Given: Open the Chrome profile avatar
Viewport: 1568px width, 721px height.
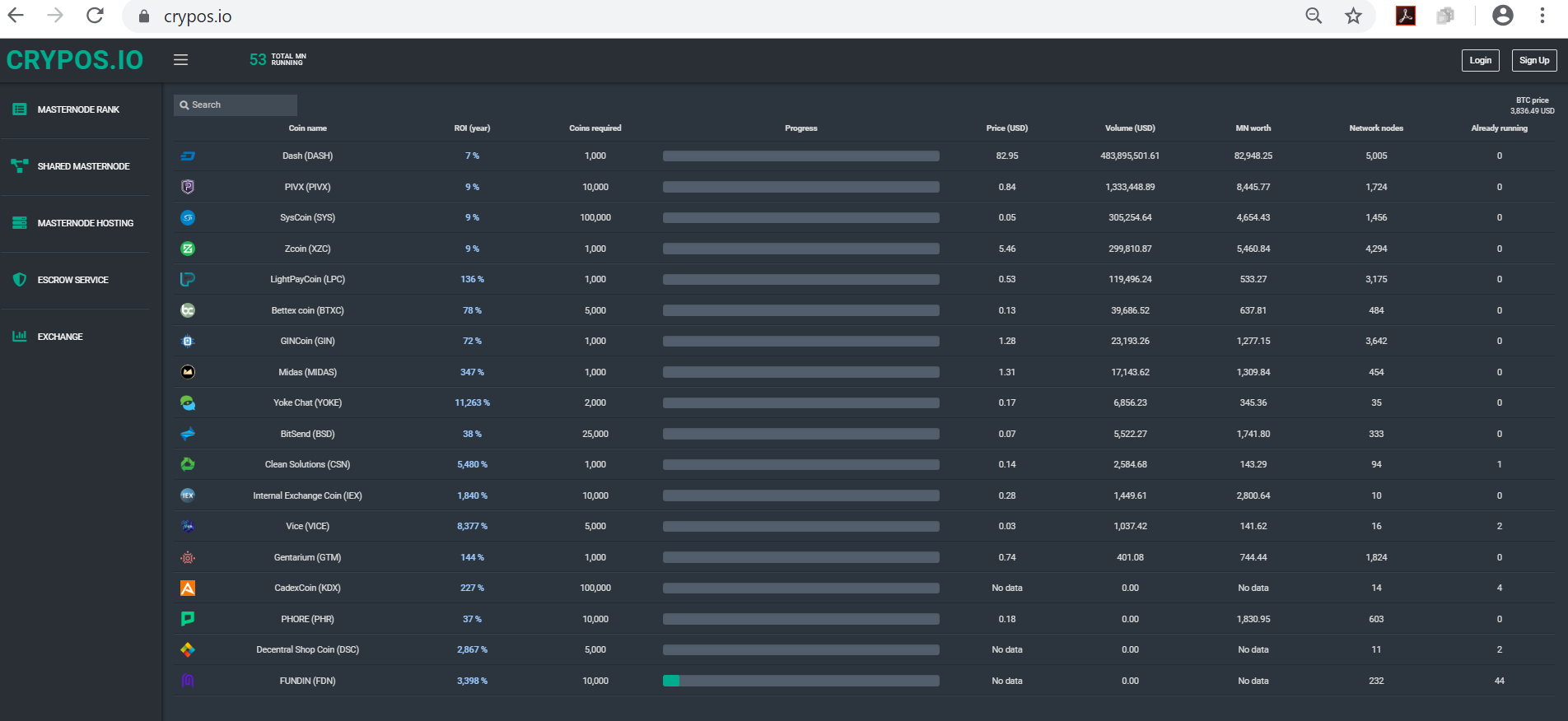Looking at the screenshot, I should click(1503, 16).
